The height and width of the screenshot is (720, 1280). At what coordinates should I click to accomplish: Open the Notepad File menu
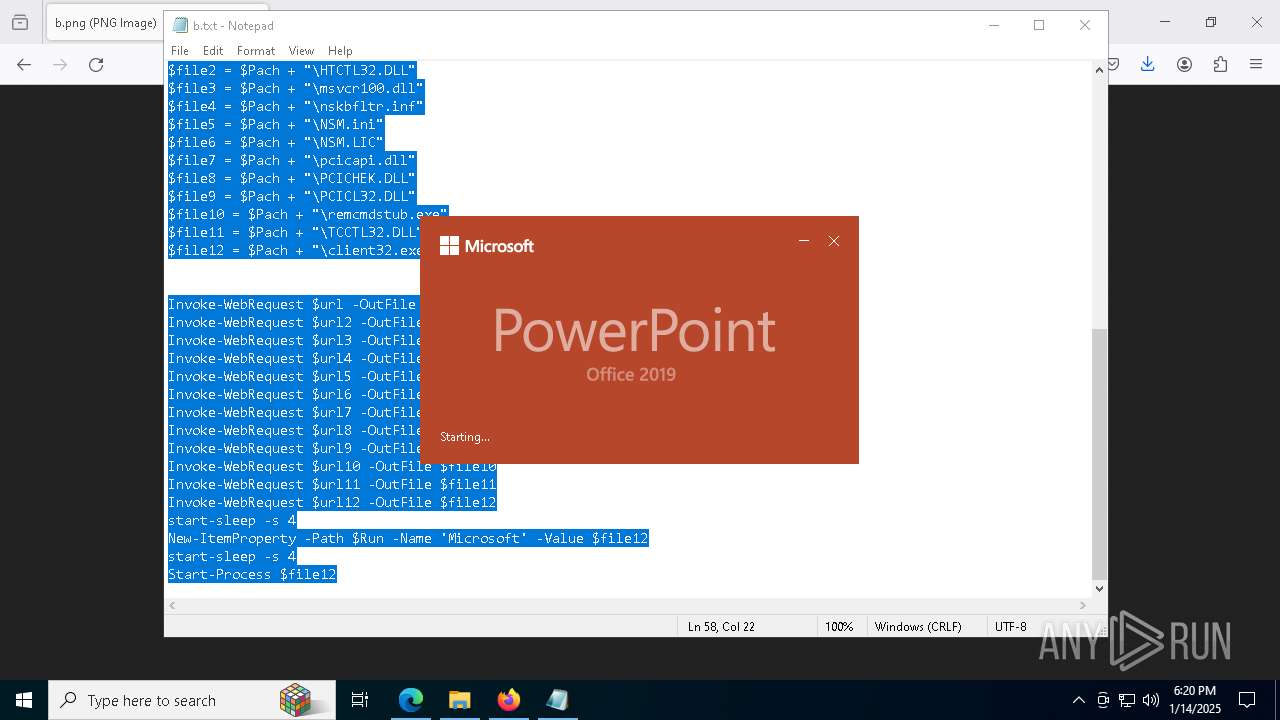point(180,51)
